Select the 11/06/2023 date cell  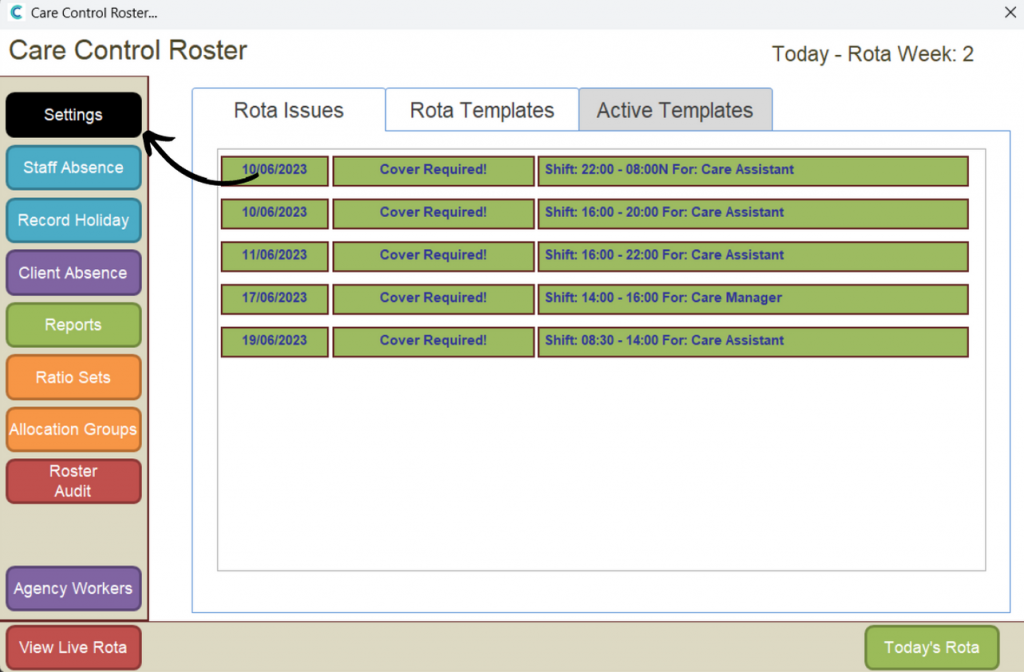pyautogui.click(x=274, y=256)
